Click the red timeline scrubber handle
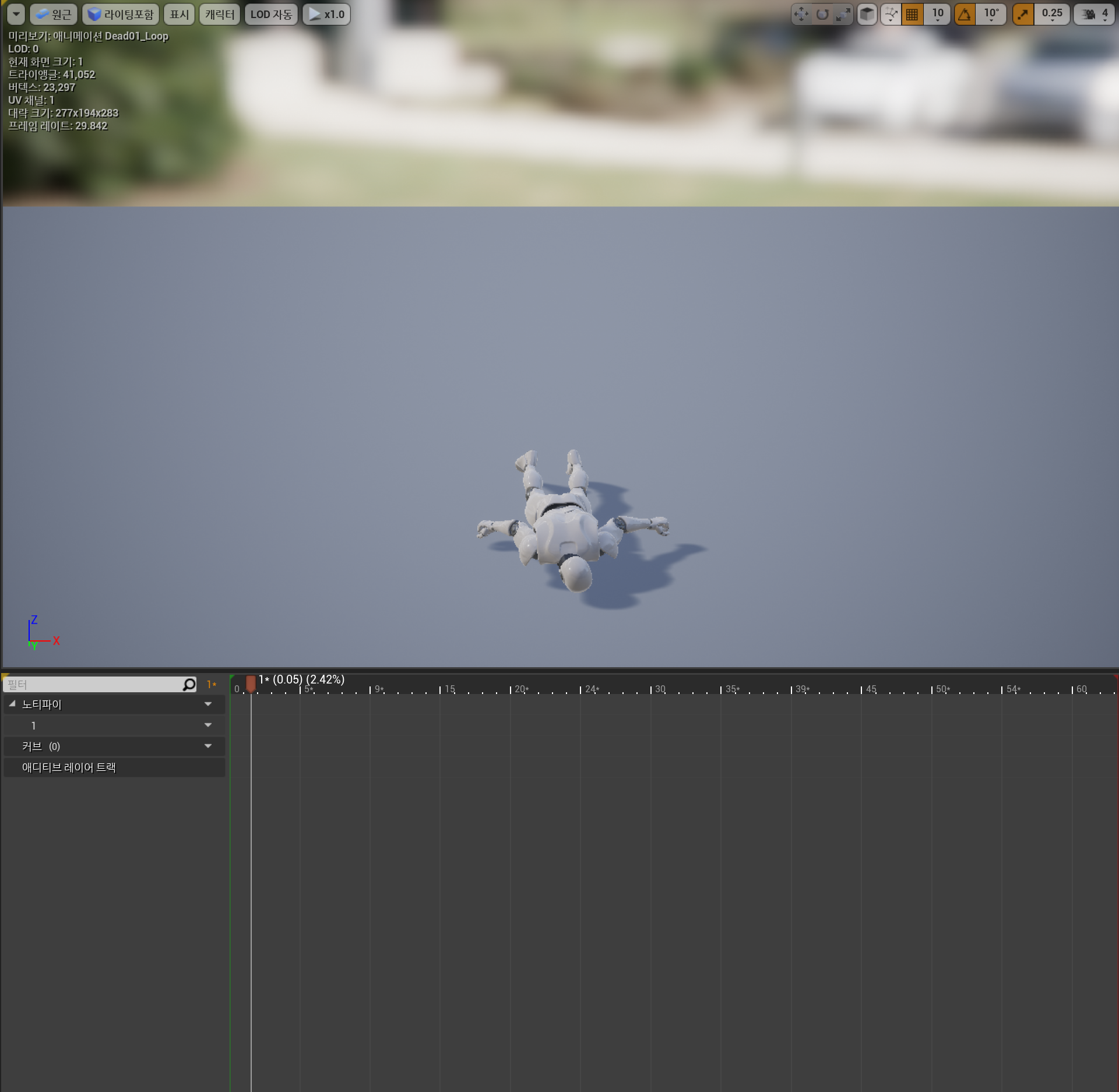 (x=251, y=682)
